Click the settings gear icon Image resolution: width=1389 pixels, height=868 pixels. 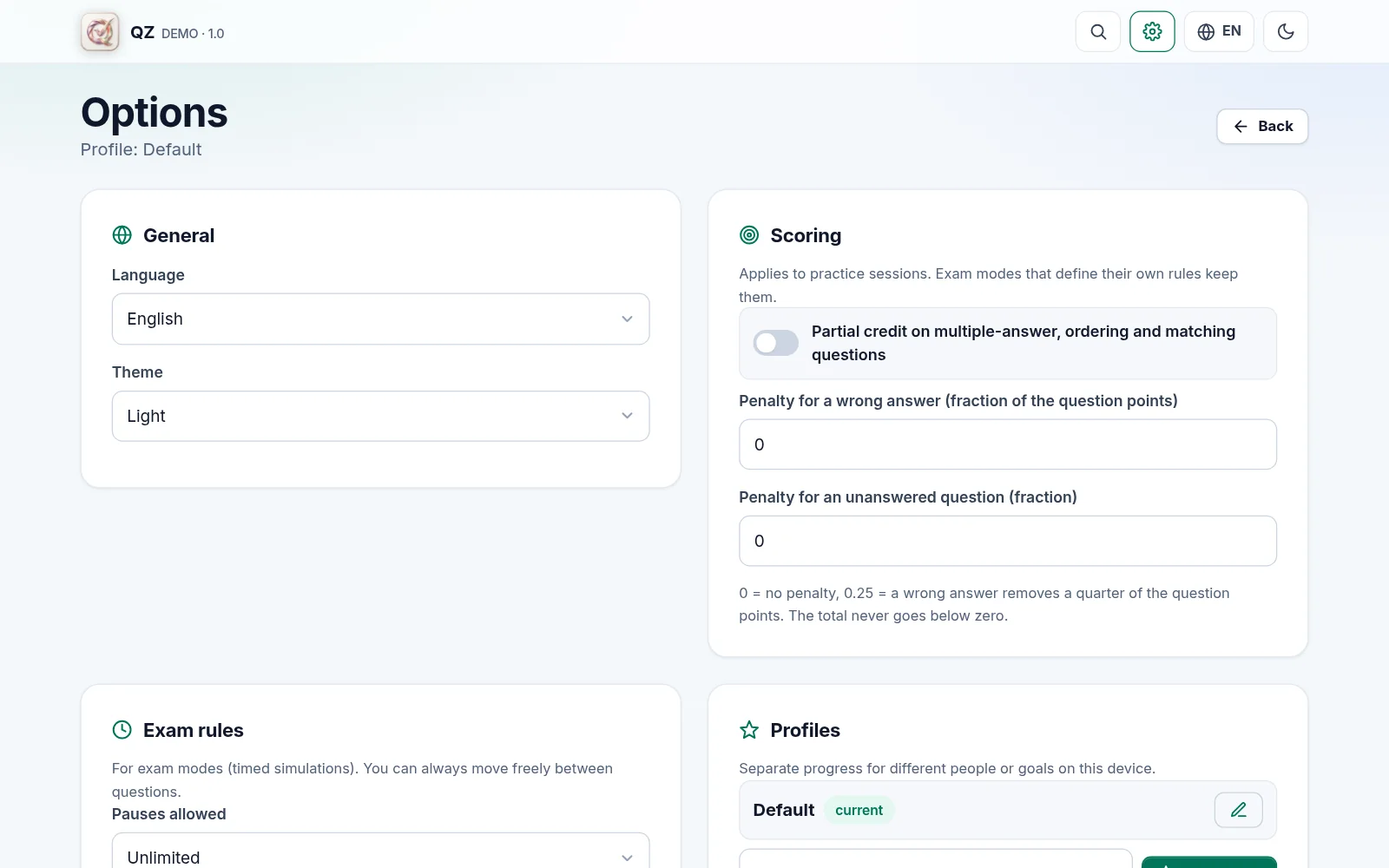[1152, 32]
